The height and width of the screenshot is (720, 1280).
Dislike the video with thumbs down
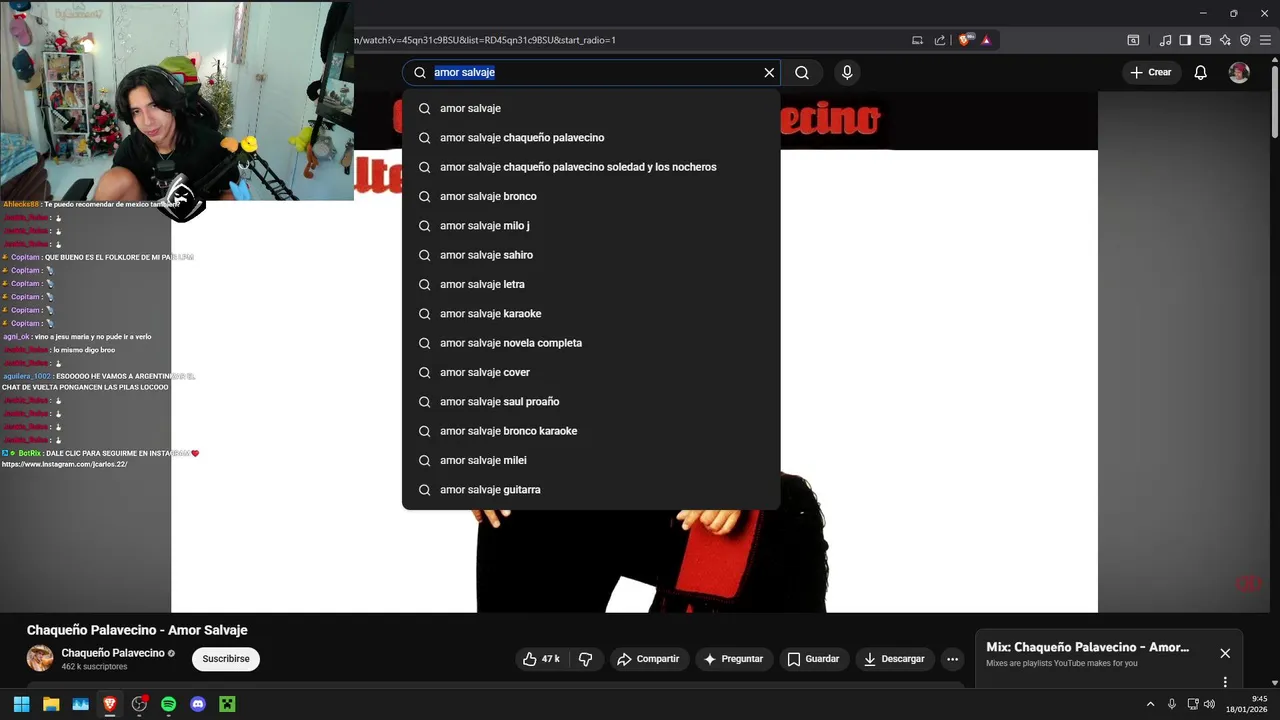[x=586, y=659]
